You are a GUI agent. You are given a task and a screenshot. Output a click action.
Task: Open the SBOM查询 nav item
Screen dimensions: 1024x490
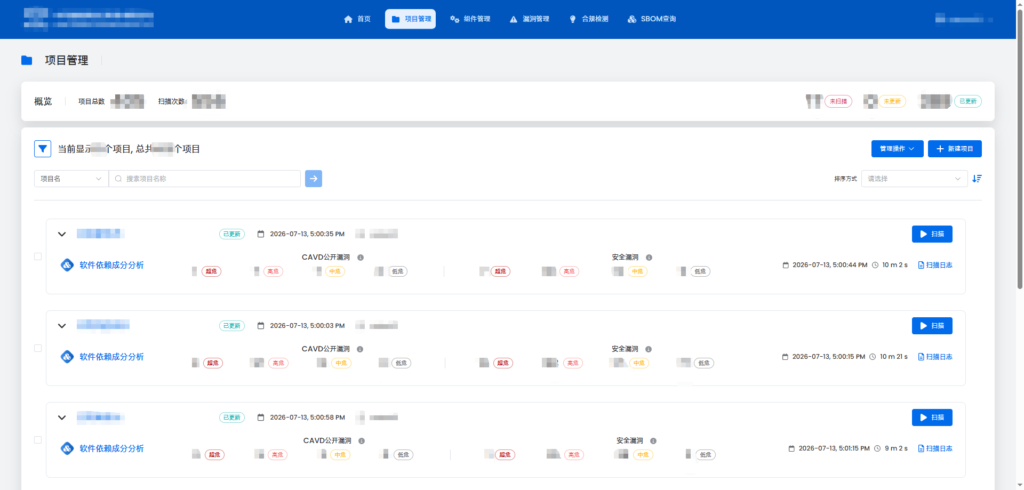(652, 19)
